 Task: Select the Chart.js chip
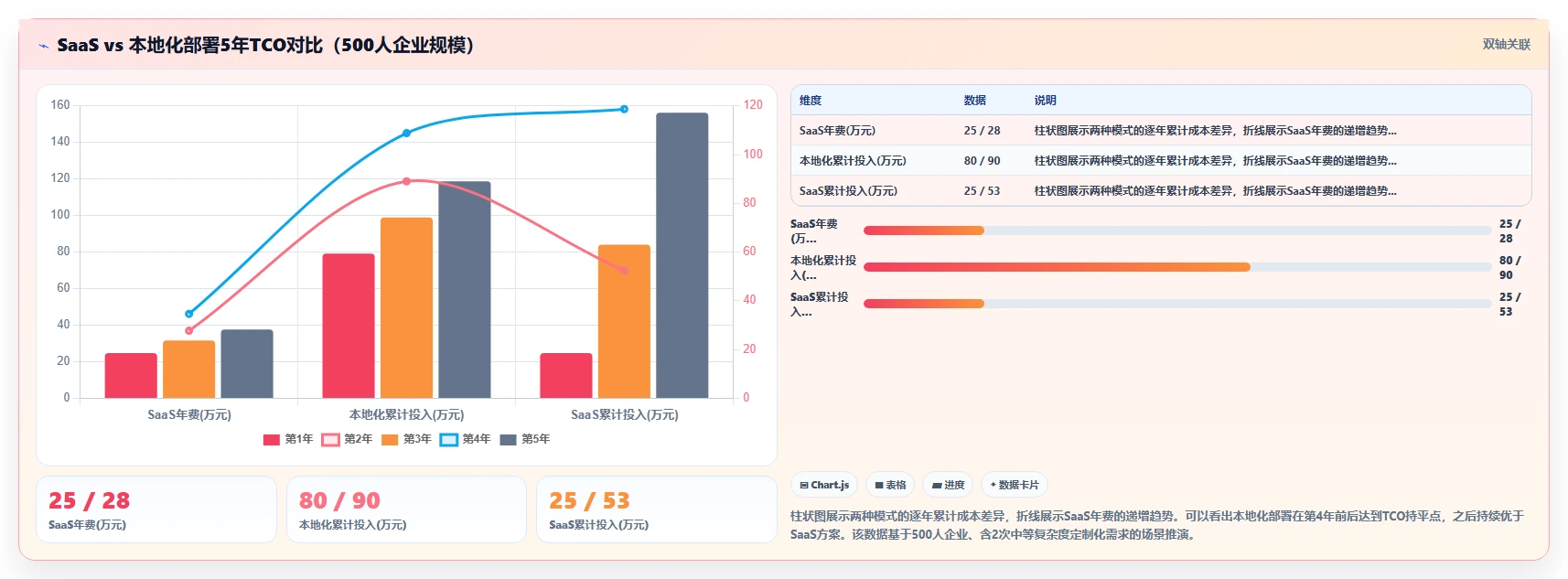pyautogui.click(x=824, y=485)
